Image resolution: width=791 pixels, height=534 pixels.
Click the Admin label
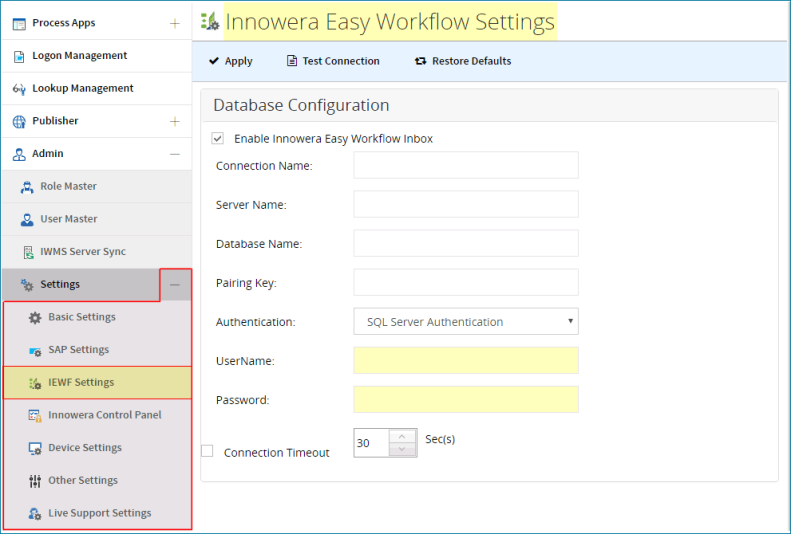[48, 154]
